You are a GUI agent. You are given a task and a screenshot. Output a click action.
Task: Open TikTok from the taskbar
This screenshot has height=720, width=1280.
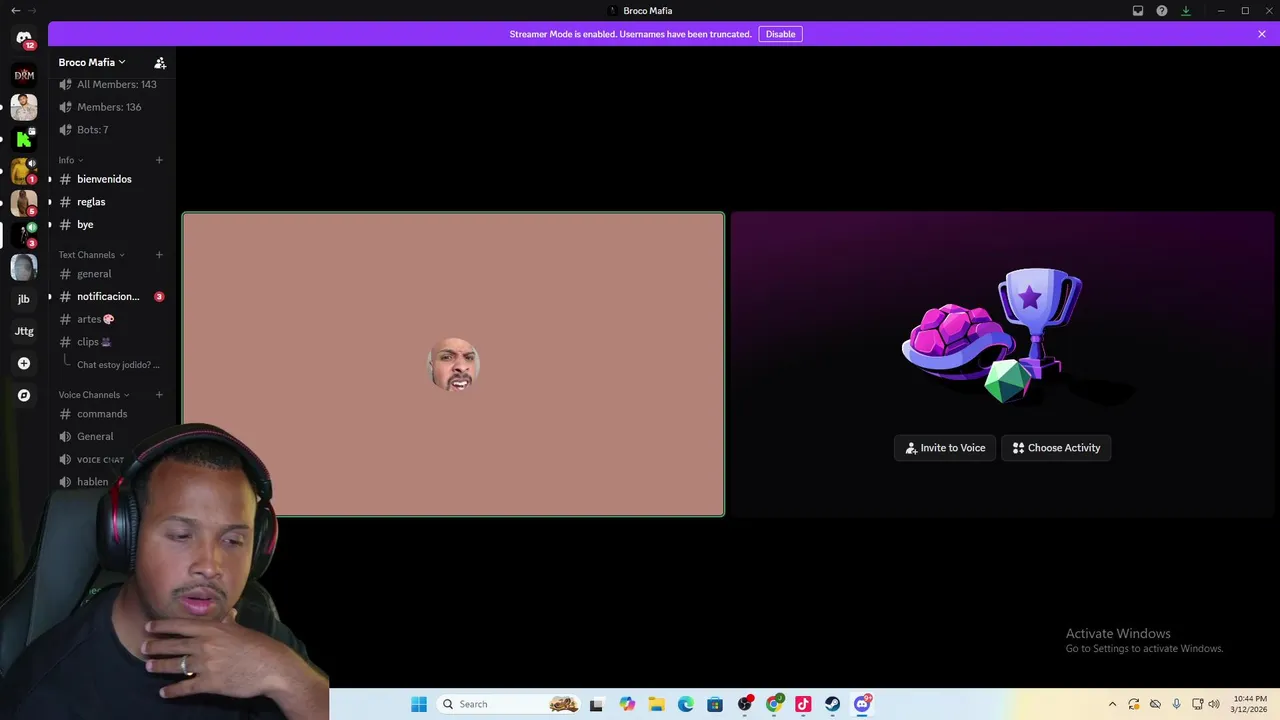click(x=803, y=704)
